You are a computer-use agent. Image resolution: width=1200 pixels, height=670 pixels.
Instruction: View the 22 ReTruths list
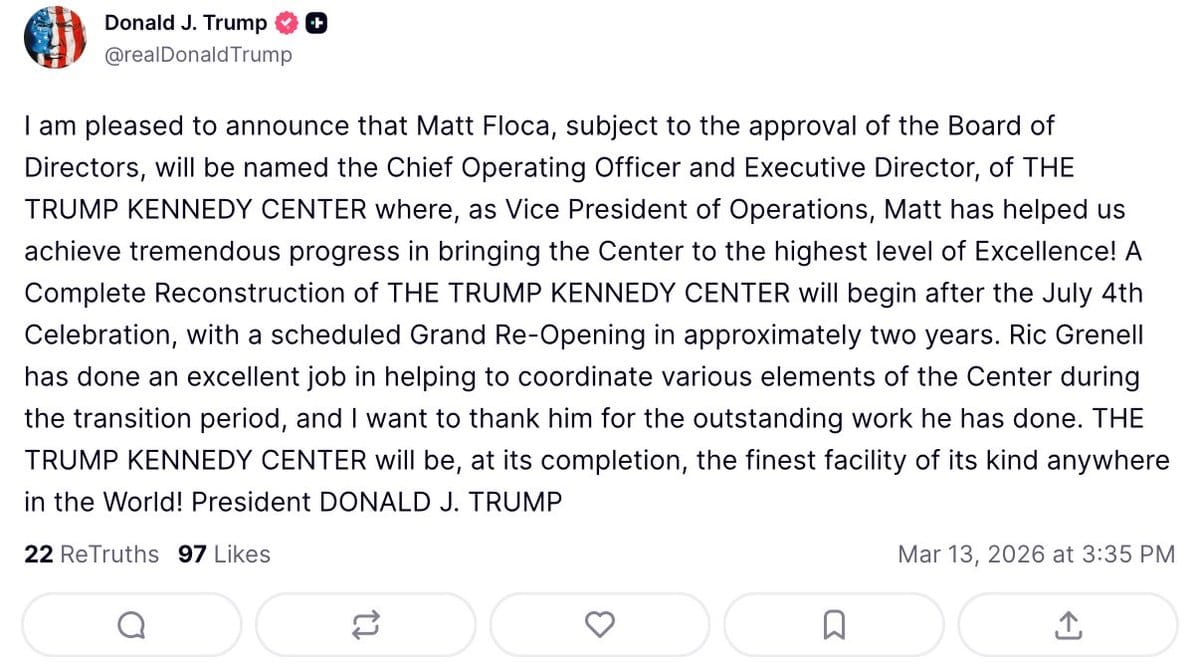(x=91, y=554)
